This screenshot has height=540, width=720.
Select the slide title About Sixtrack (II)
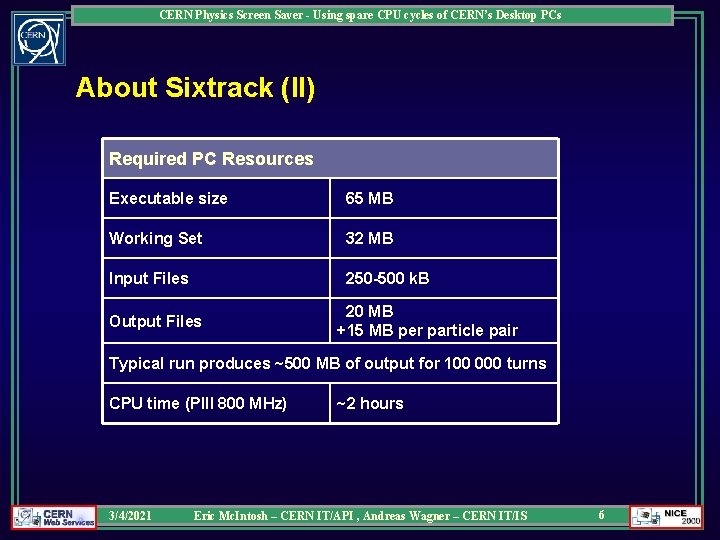pos(195,87)
